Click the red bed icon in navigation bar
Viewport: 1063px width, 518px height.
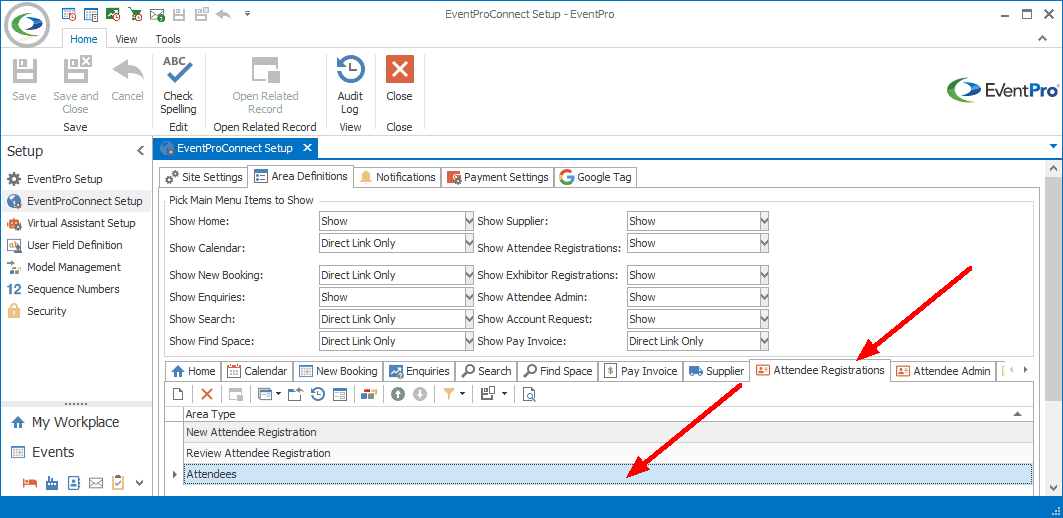tap(30, 483)
